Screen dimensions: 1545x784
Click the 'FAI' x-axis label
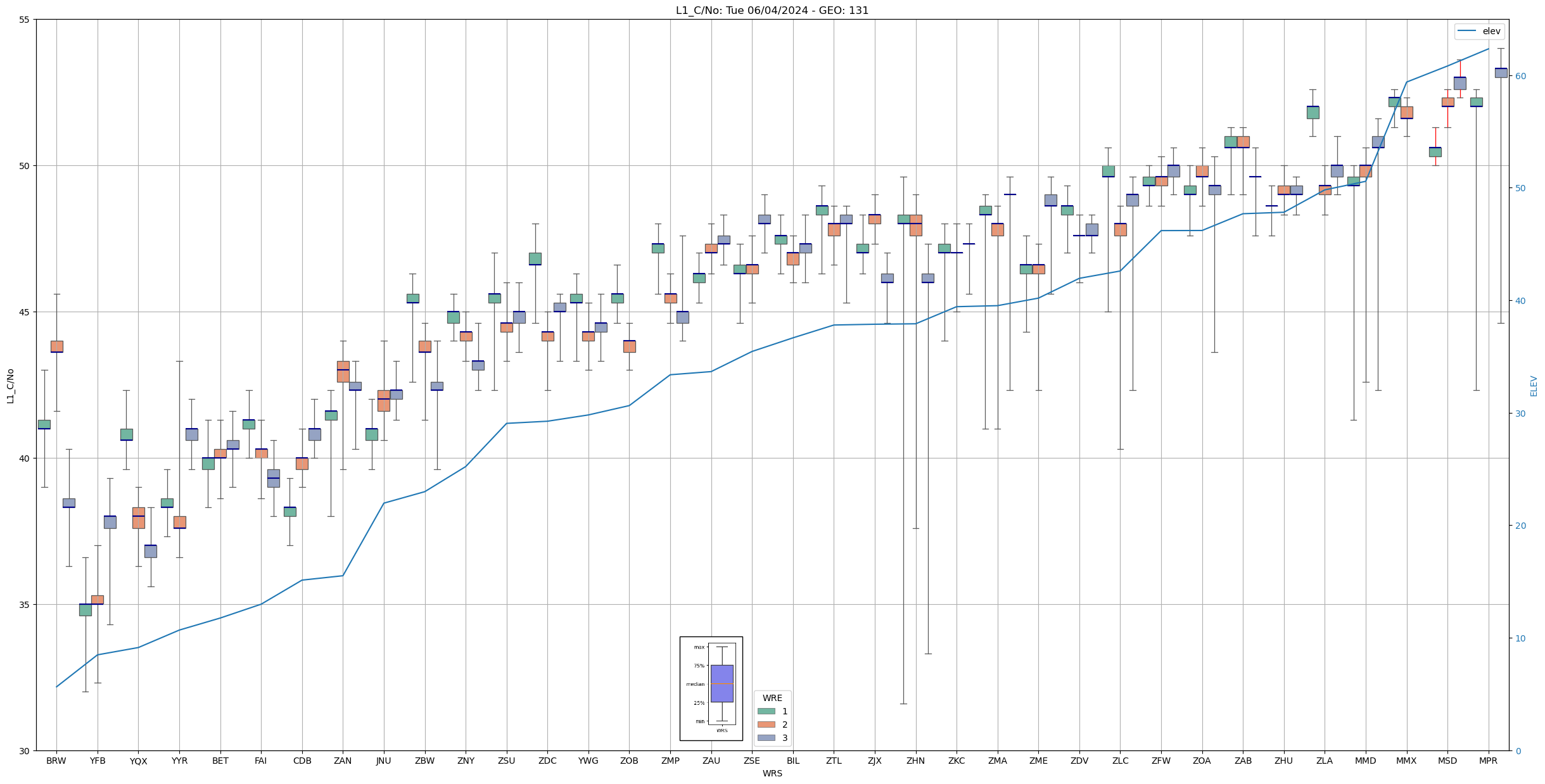[261, 761]
